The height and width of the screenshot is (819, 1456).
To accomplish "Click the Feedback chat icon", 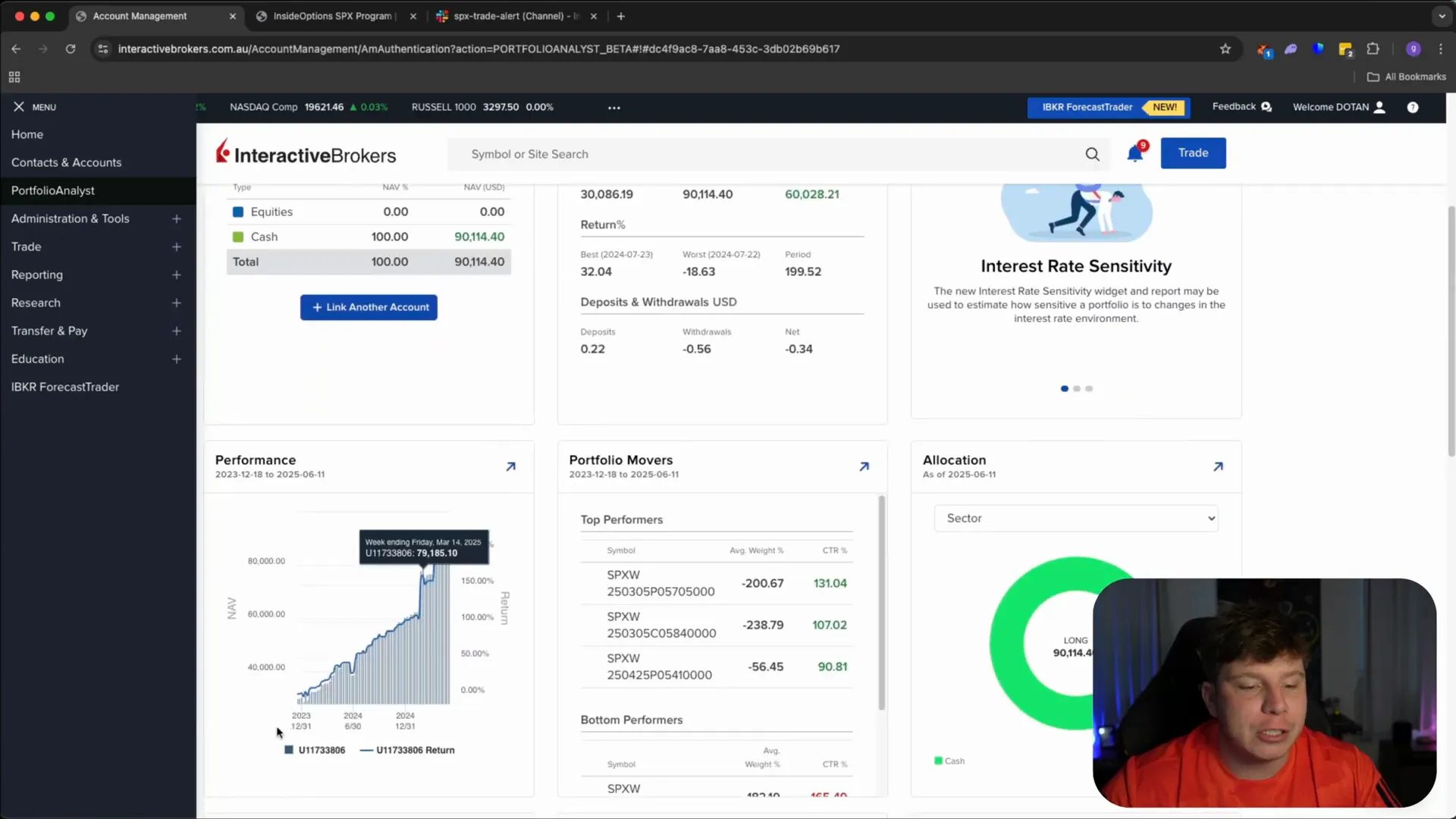I will pos(1266,107).
